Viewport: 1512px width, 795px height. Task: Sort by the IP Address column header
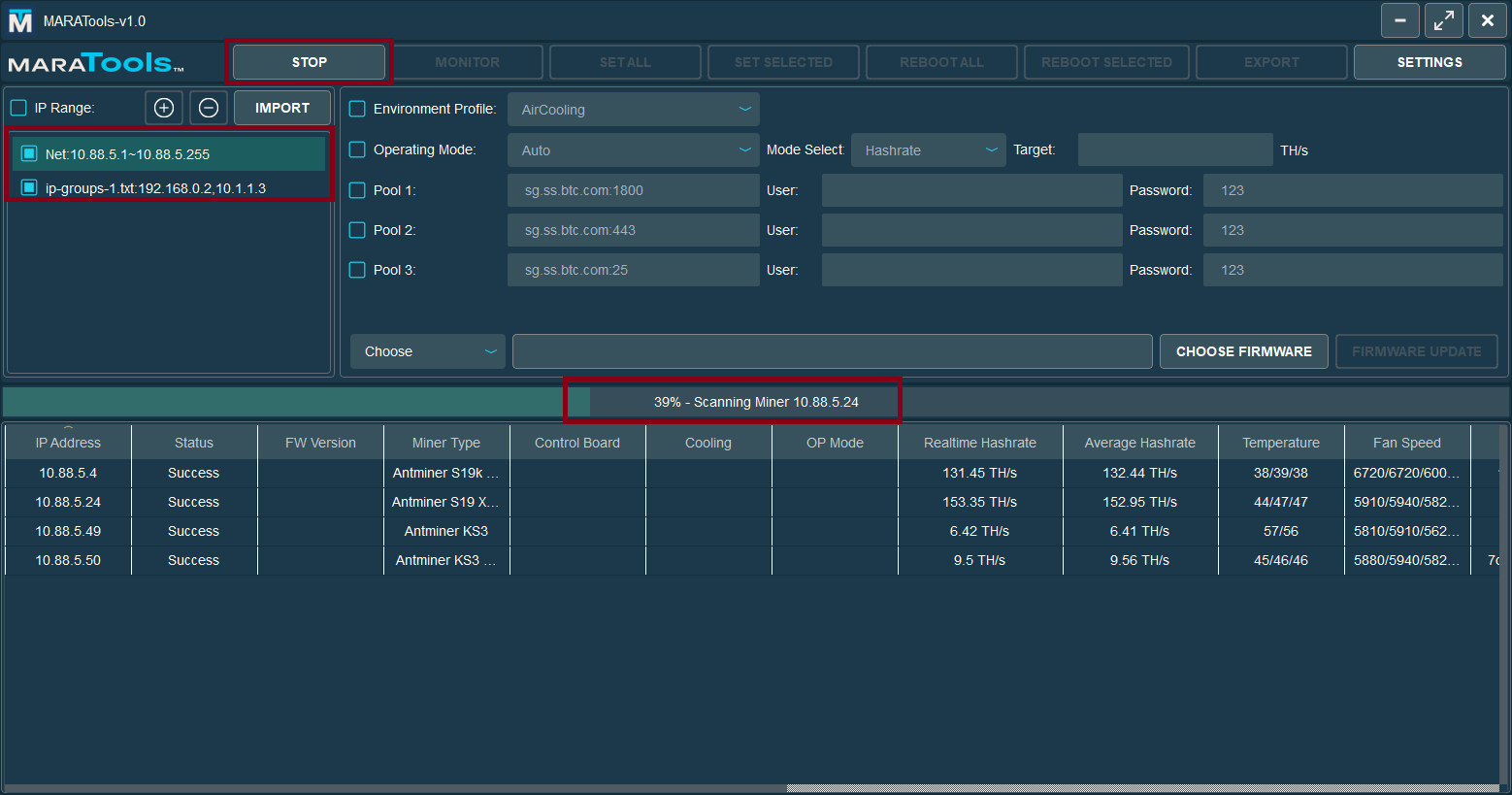pyautogui.click(x=68, y=443)
